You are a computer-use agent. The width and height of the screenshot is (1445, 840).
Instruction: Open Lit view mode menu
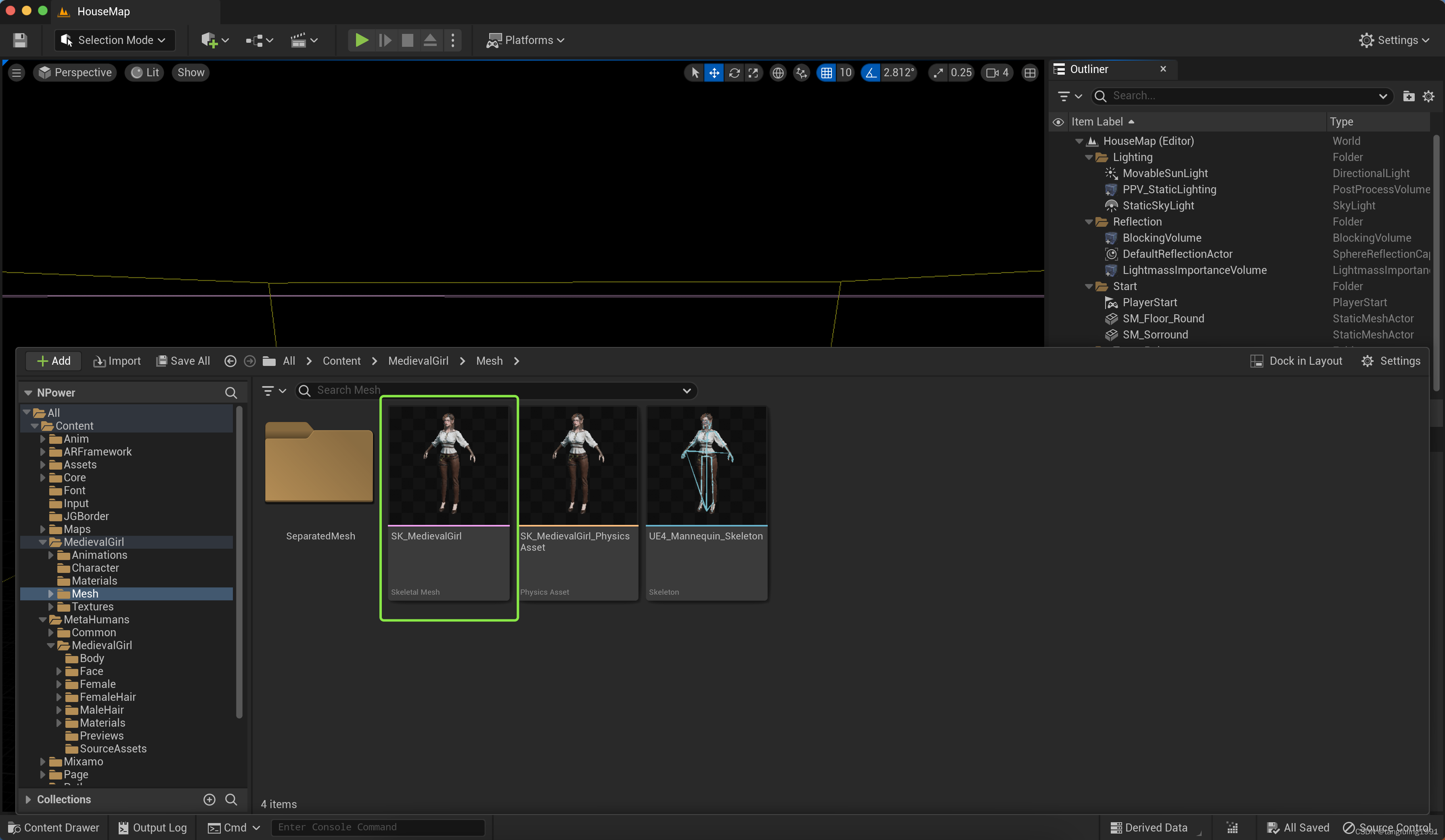click(144, 73)
